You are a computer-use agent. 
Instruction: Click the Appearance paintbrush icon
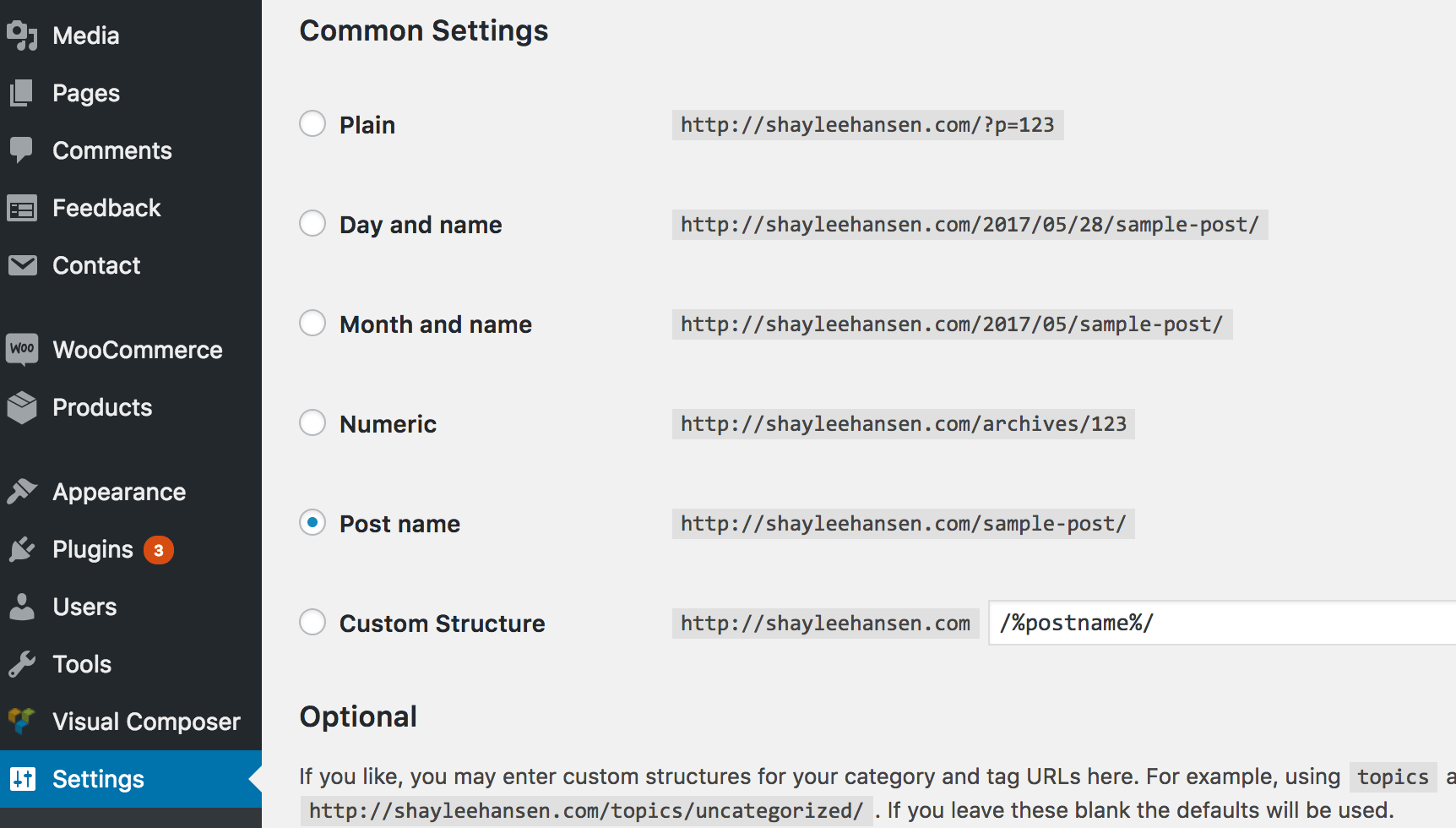coord(22,491)
